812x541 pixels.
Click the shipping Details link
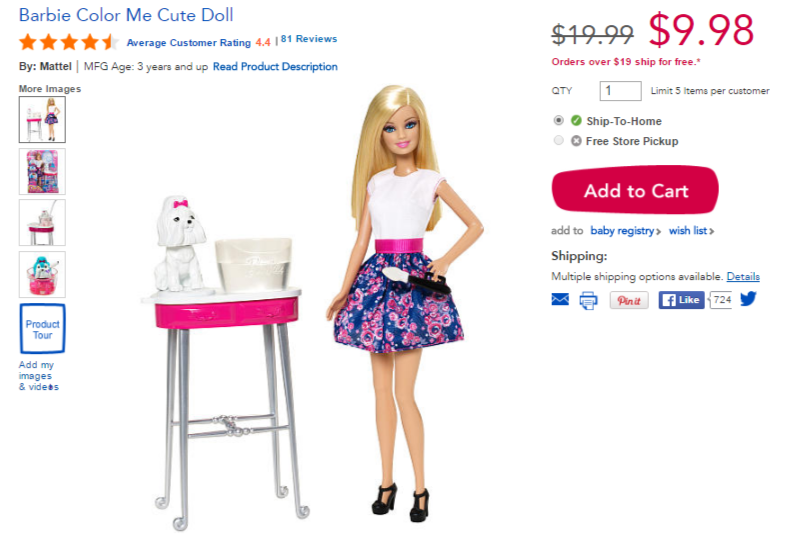(743, 276)
